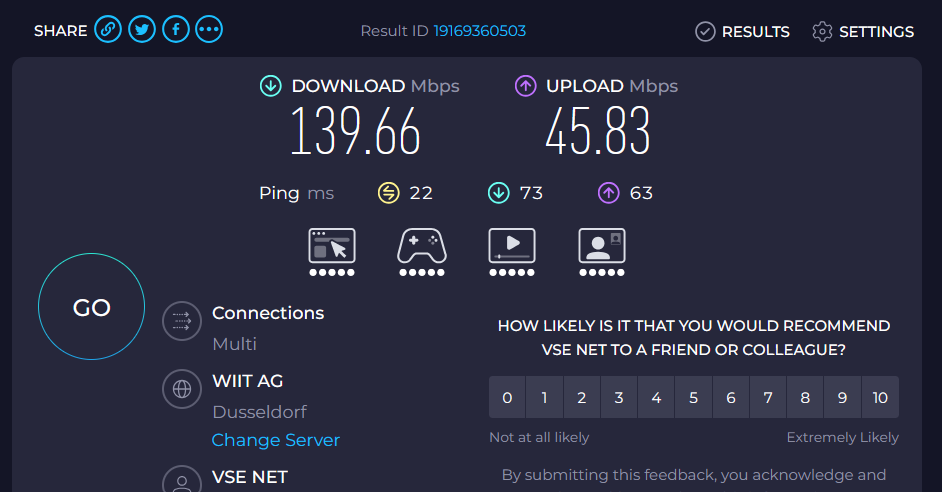Click the web browsing experience icon
This screenshot has height=492, width=942.
(x=332, y=246)
